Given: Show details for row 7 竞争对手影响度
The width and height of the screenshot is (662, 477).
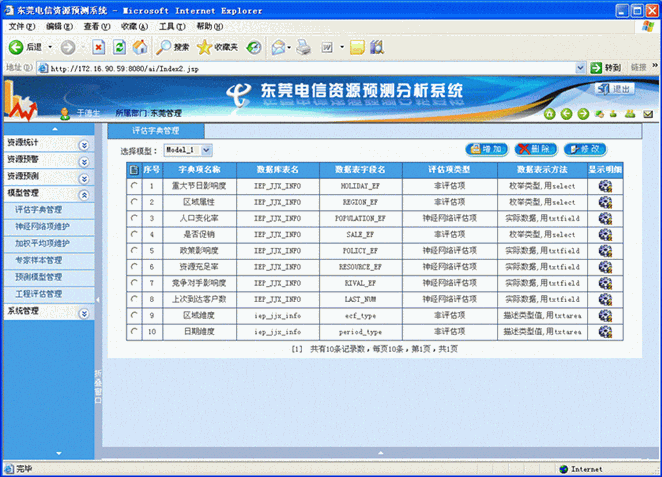Looking at the screenshot, I should pyautogui.click(x=605, y=283).
